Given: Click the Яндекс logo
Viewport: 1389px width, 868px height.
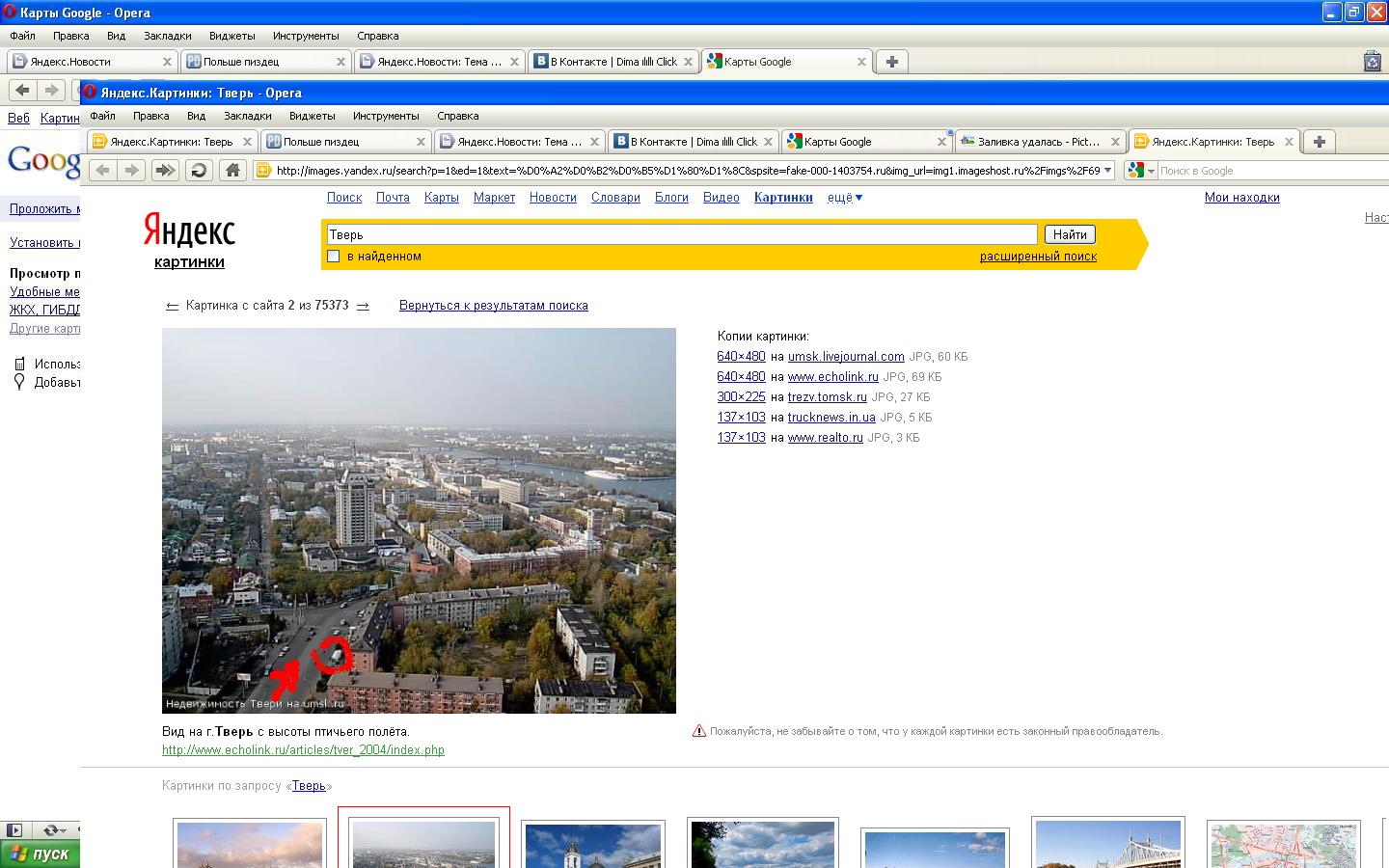Looking at the screenshot, I should [x=189, y=231].
